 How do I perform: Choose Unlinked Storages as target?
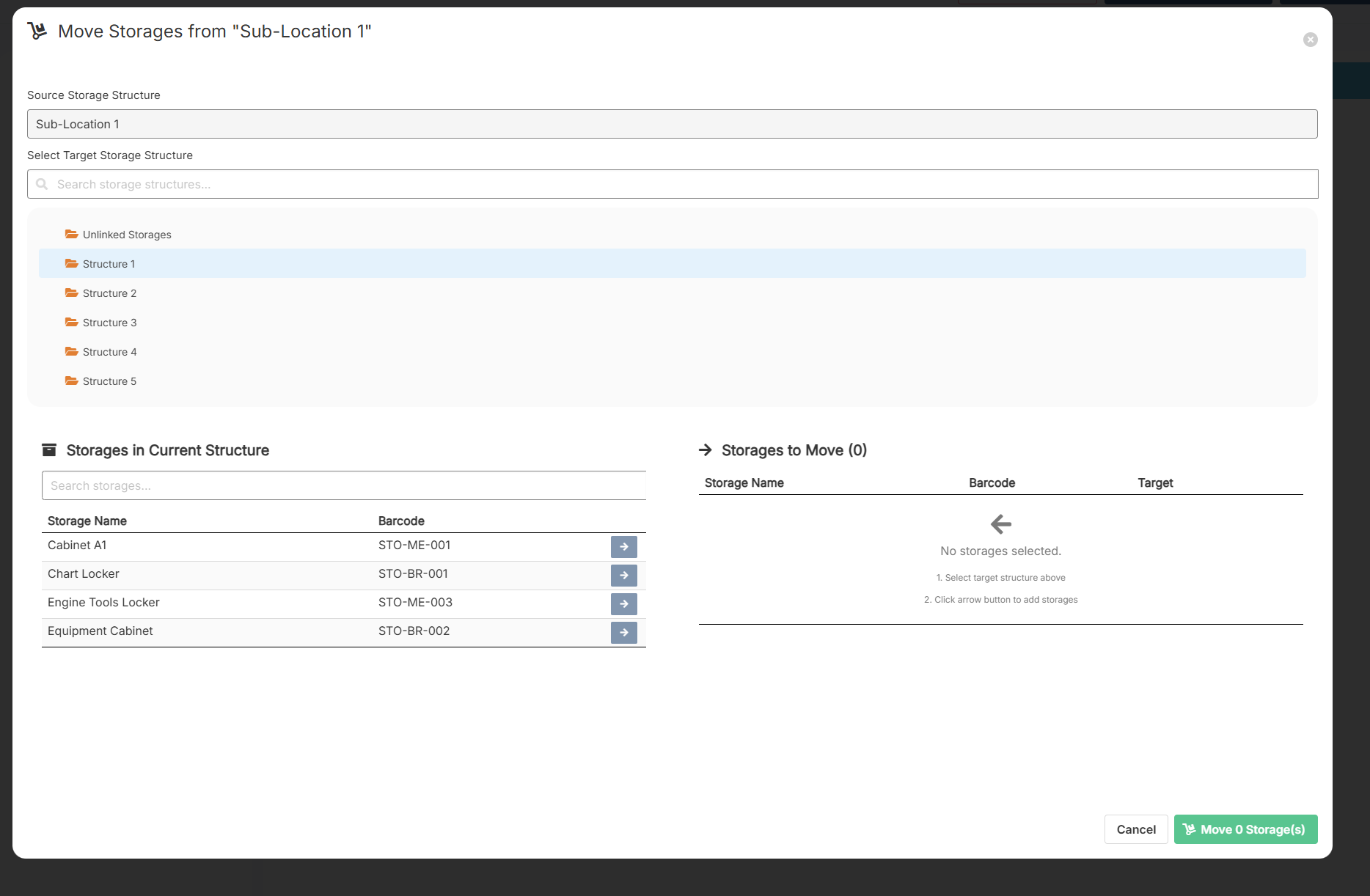click(127, 235)
